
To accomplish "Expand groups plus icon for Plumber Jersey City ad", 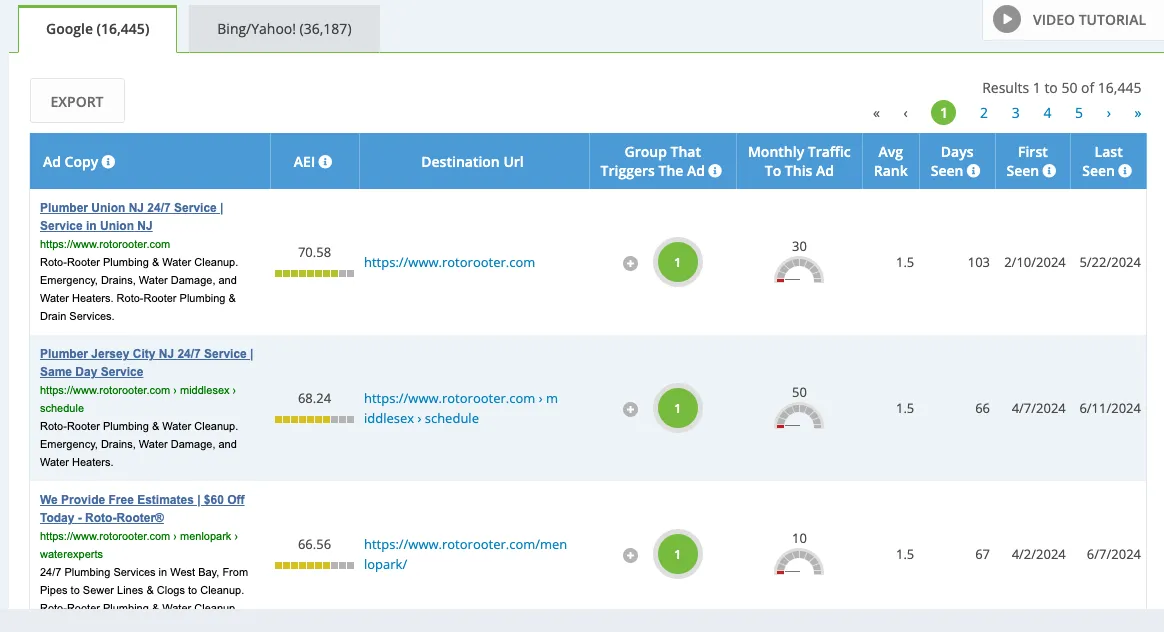I will point(630,409).
